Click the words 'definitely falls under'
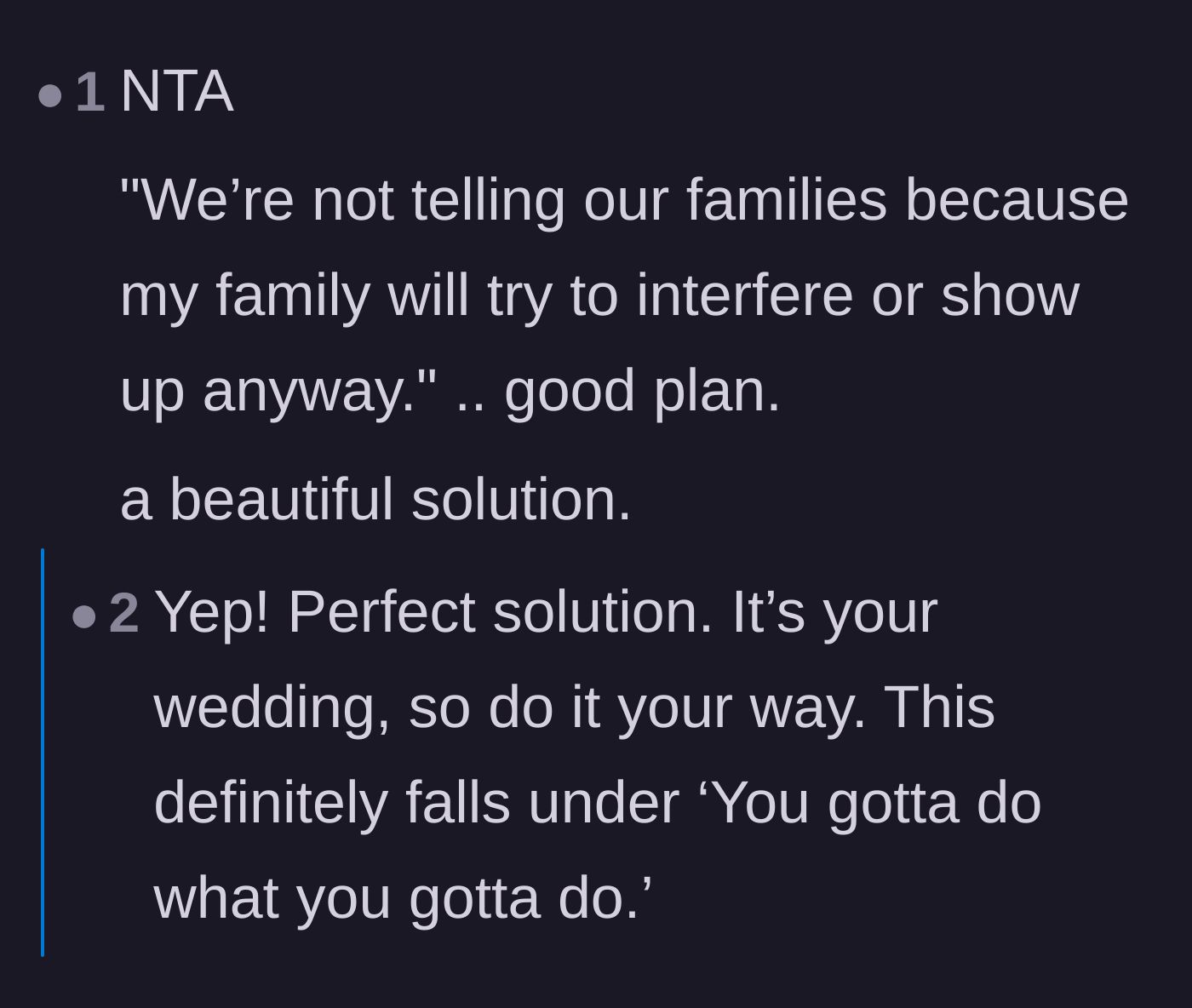 pos(416,803)
